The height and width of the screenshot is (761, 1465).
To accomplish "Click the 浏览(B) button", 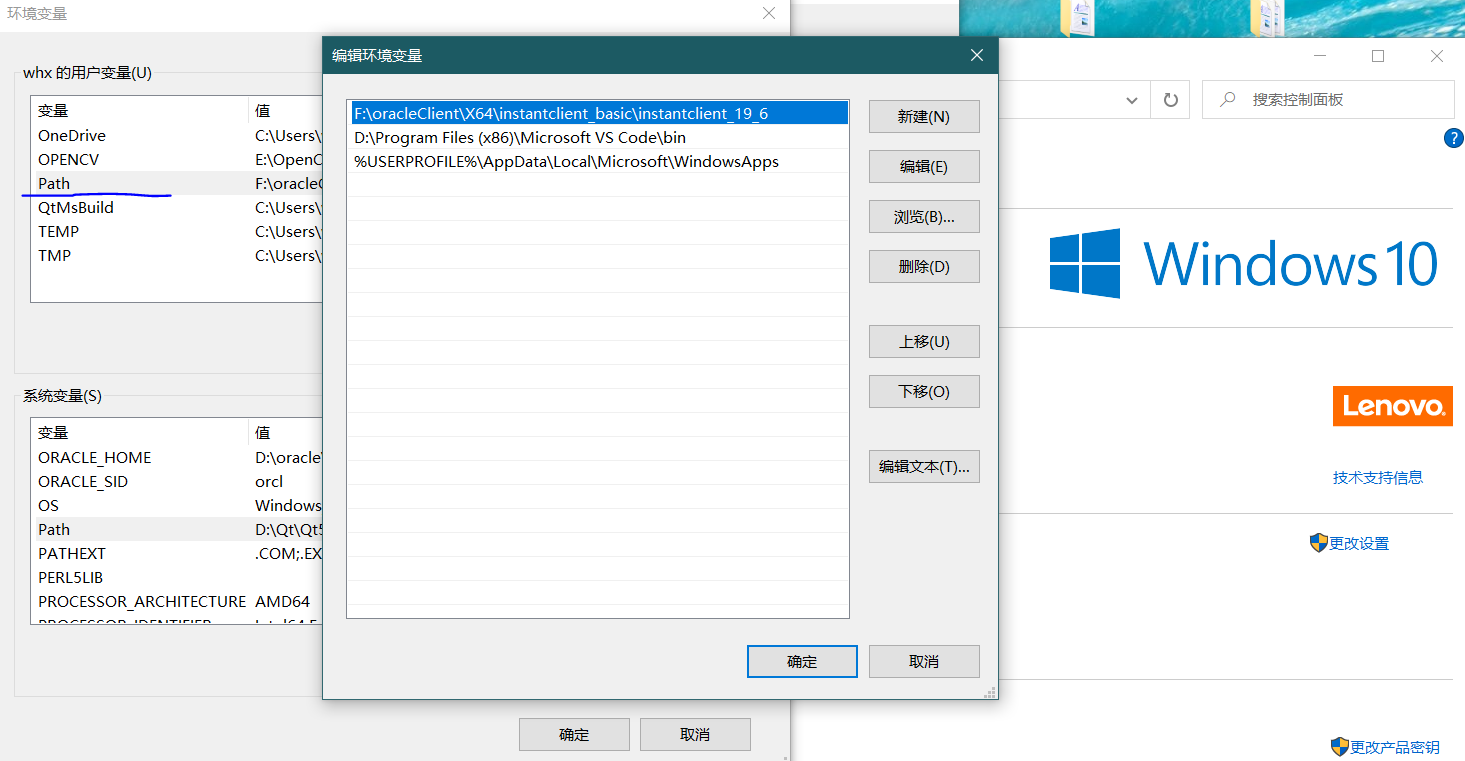I will [923, 216].
